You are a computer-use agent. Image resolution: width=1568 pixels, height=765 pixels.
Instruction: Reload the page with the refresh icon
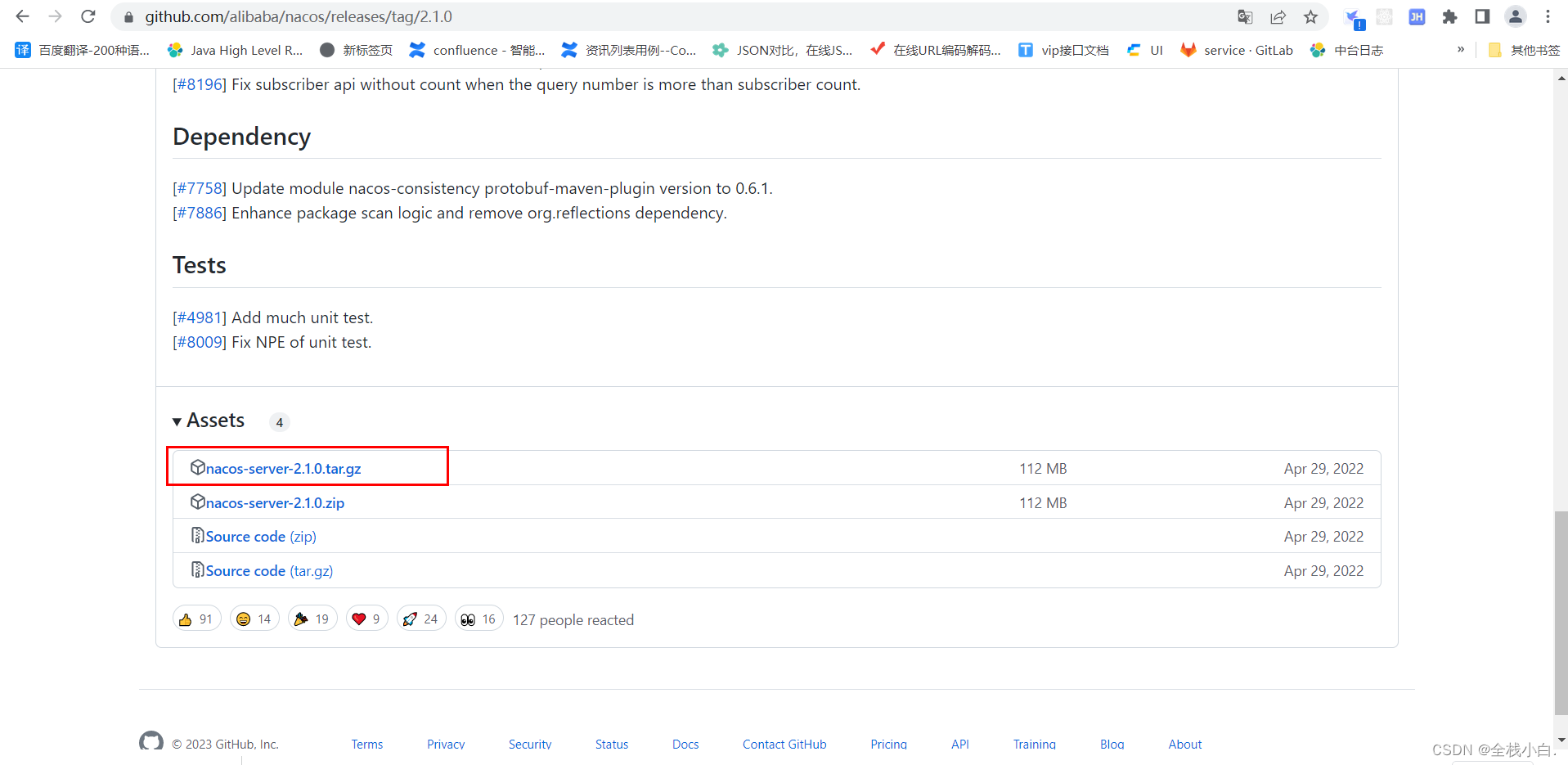(x=88, y=16)
